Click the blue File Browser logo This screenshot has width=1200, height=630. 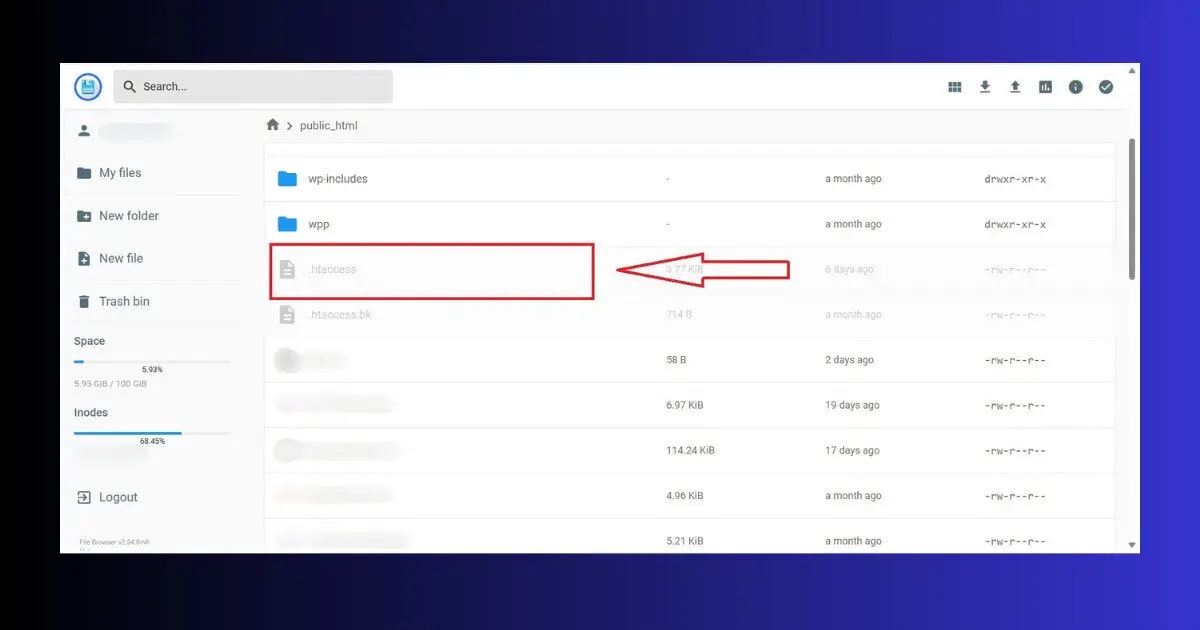point(87,86)
